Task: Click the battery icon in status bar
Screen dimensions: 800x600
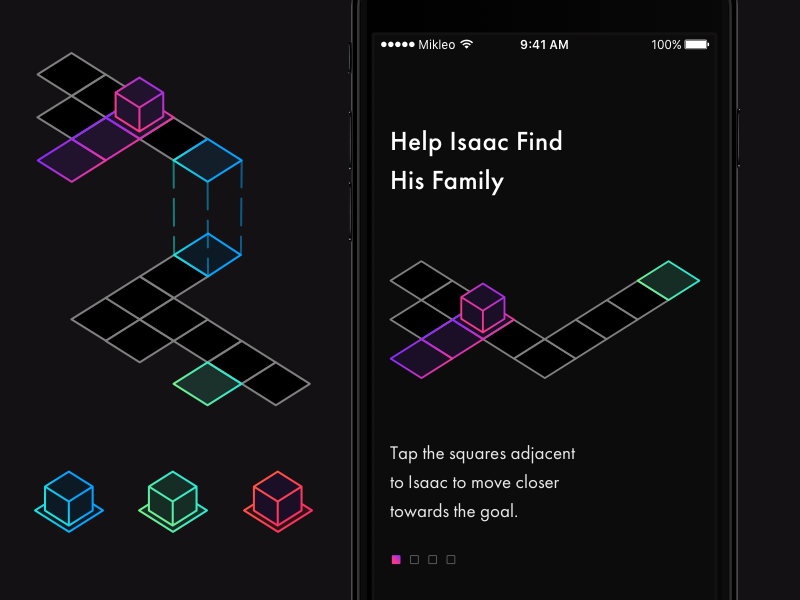Action: 696,45
